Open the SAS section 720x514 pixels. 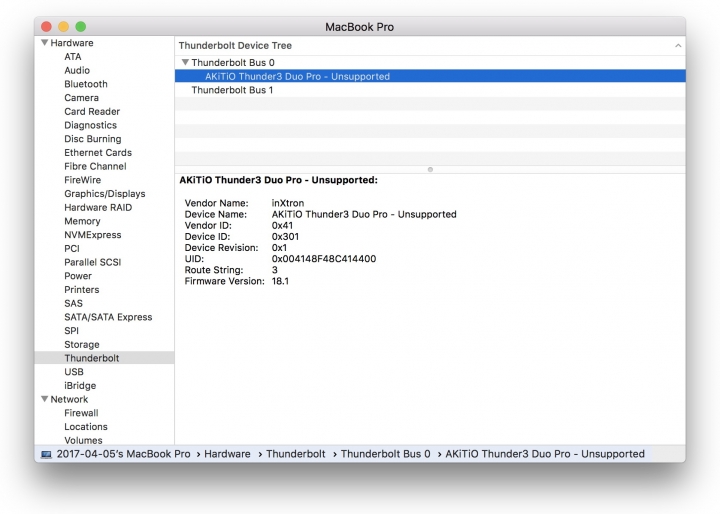73,303
